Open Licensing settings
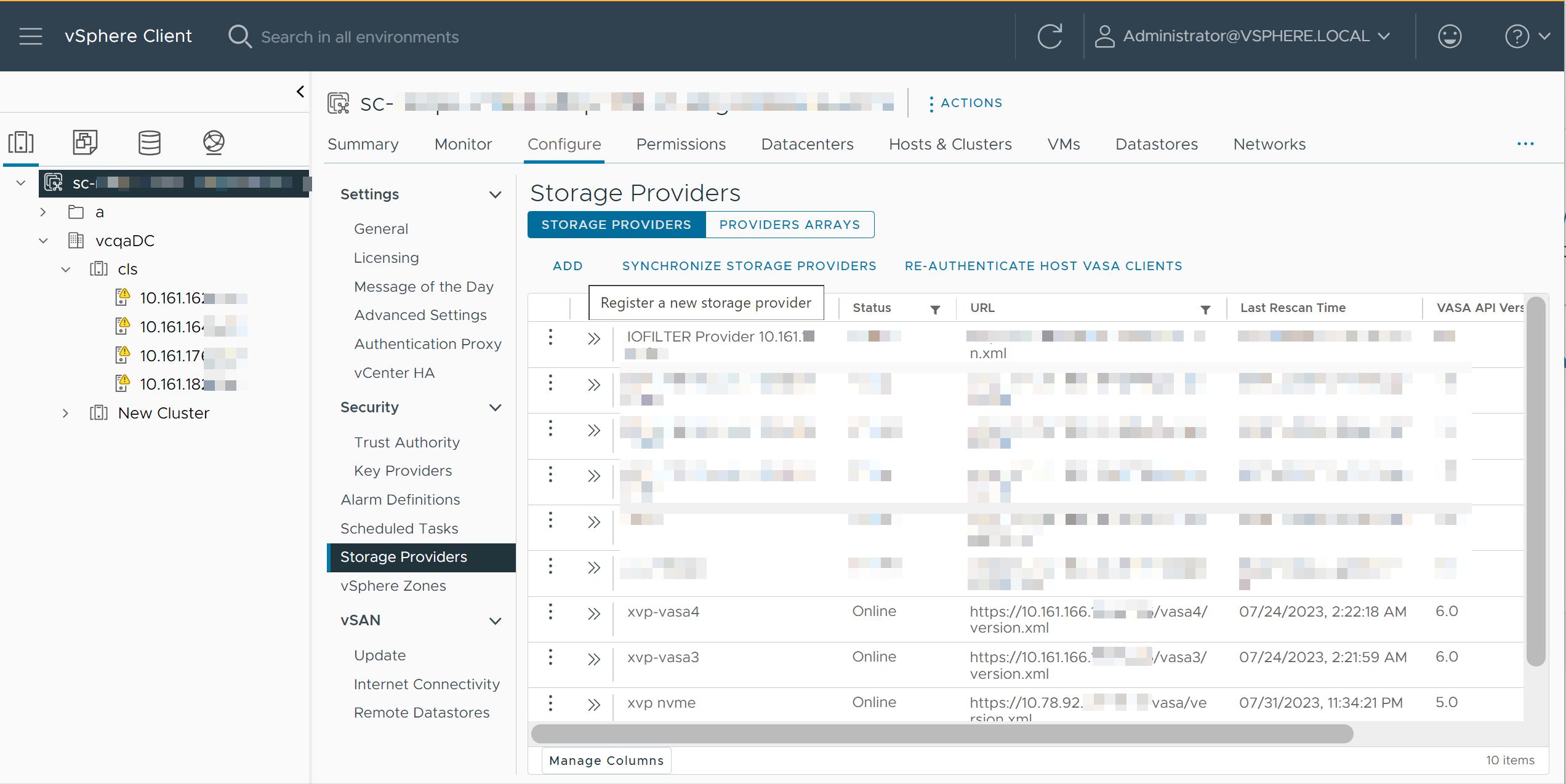Screen dimensions: 1566x784 [x=386, y=258]
